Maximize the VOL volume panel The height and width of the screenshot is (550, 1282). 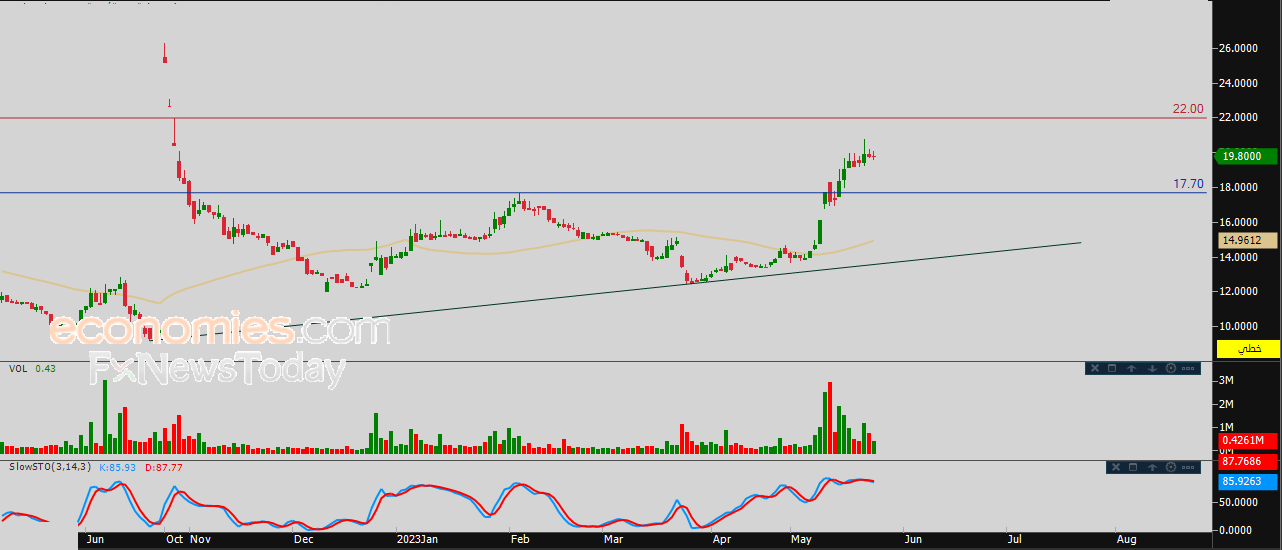click(x=1112, y=369)
